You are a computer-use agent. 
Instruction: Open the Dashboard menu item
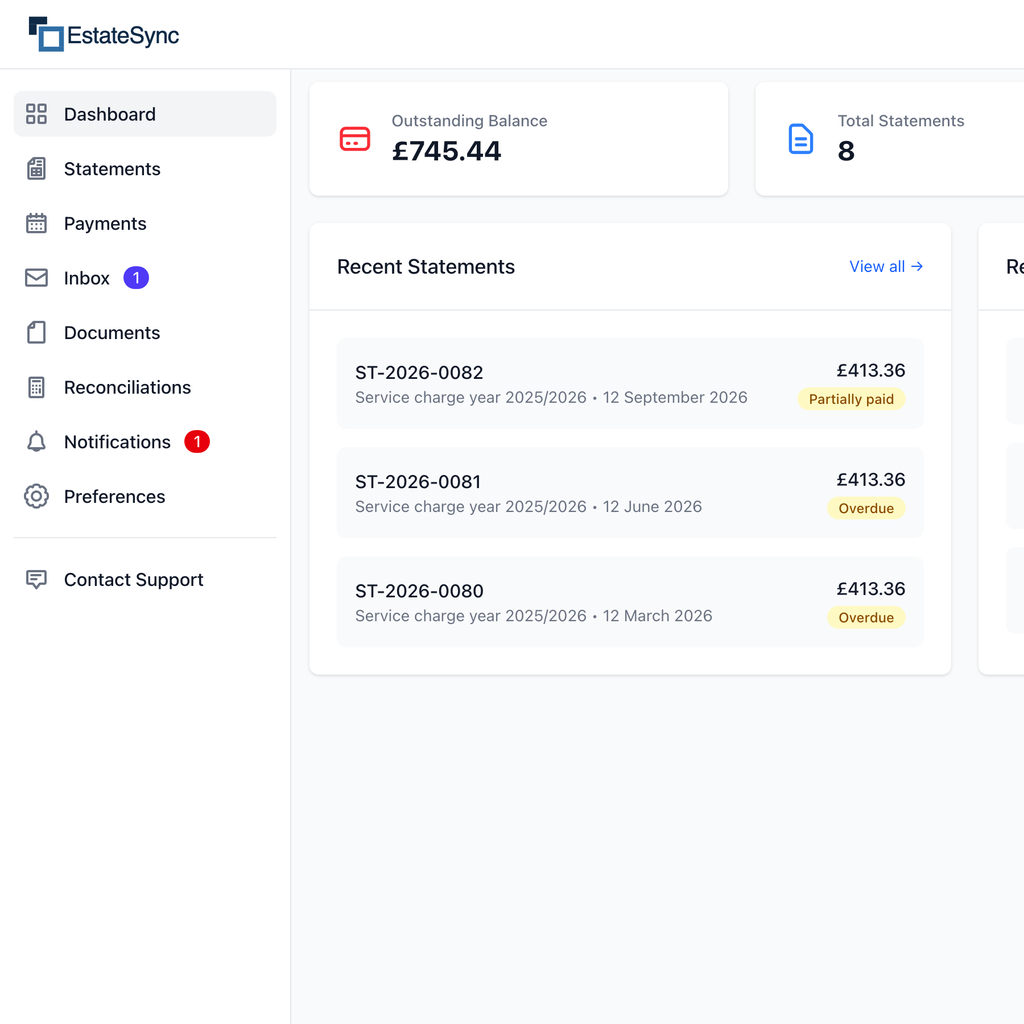[x=145, y=114]
